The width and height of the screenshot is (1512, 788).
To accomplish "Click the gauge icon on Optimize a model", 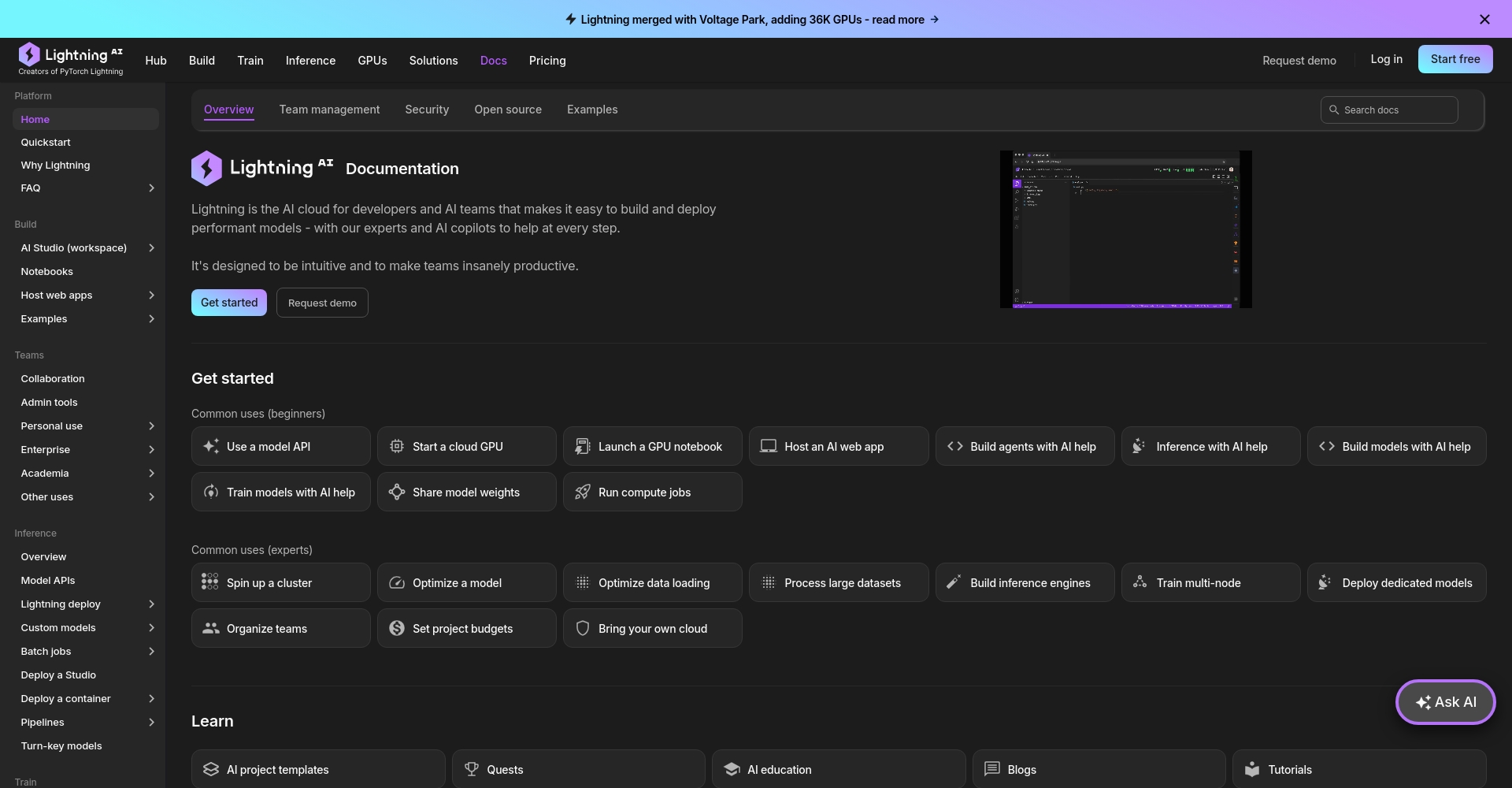I will click(x=397, y=582).
